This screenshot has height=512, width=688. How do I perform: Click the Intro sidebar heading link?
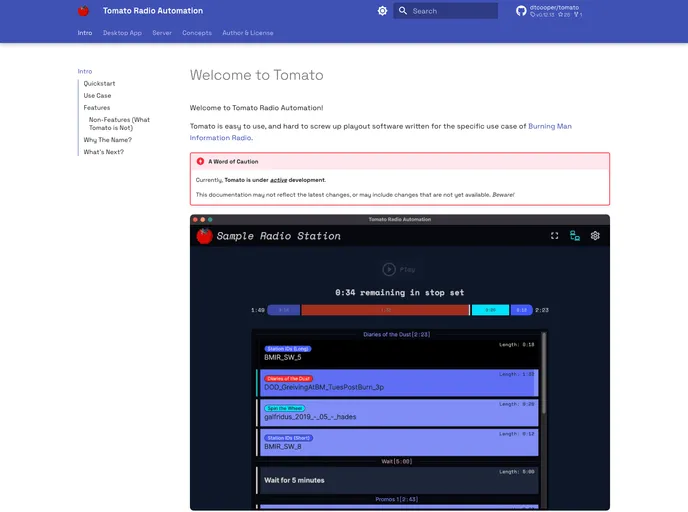(x=85, y=71)
